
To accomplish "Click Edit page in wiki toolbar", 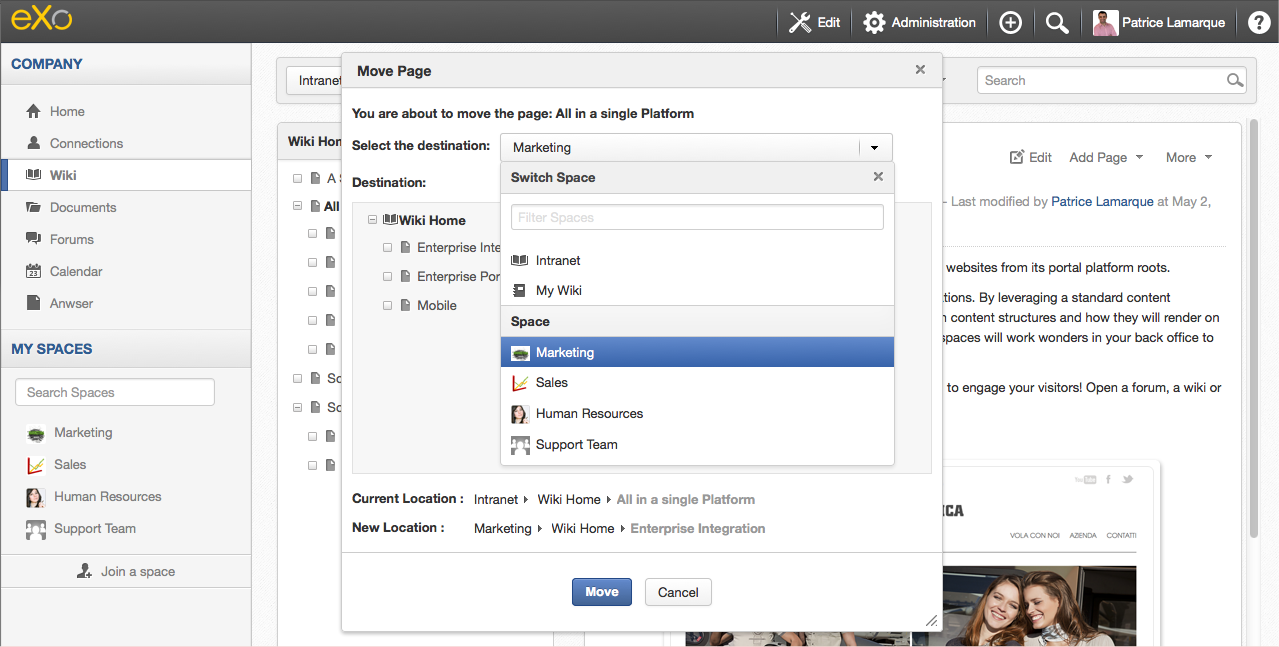I will pyautogui.click(x=1031, y=157).
